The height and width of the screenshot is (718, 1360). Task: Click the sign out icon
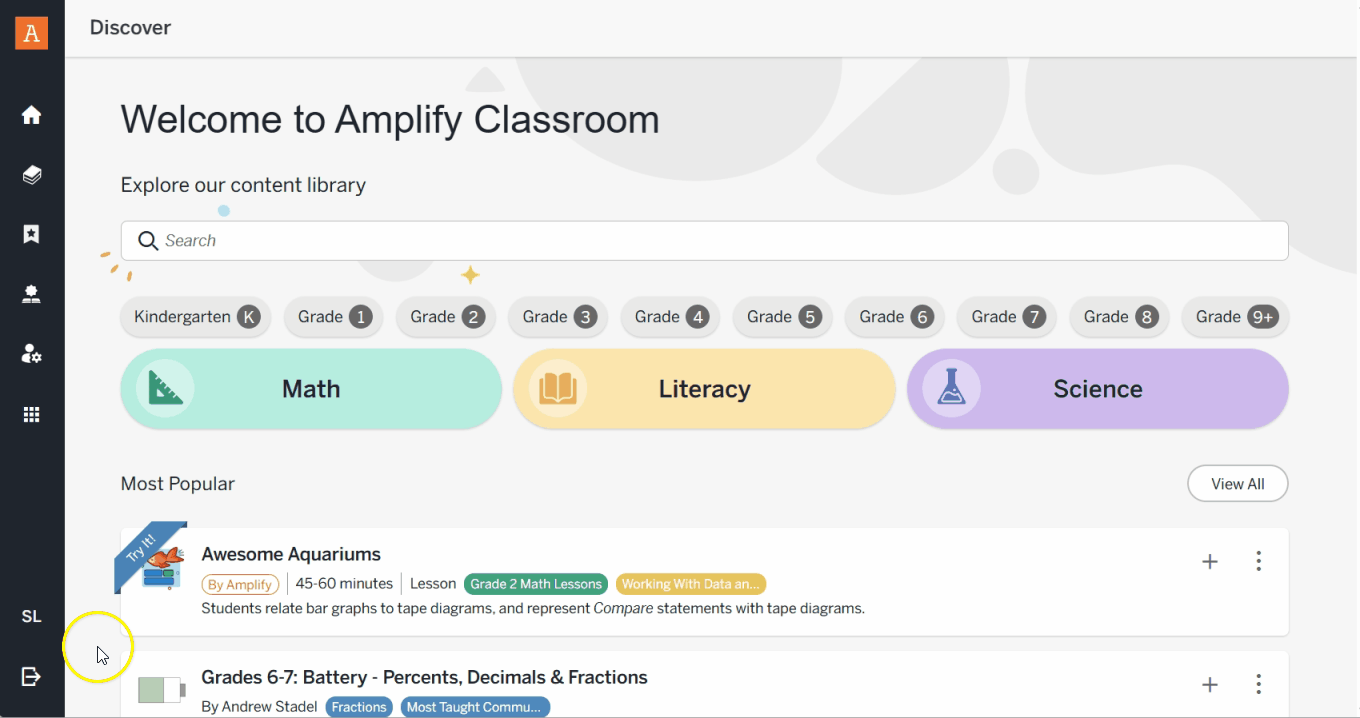[32, 677]
